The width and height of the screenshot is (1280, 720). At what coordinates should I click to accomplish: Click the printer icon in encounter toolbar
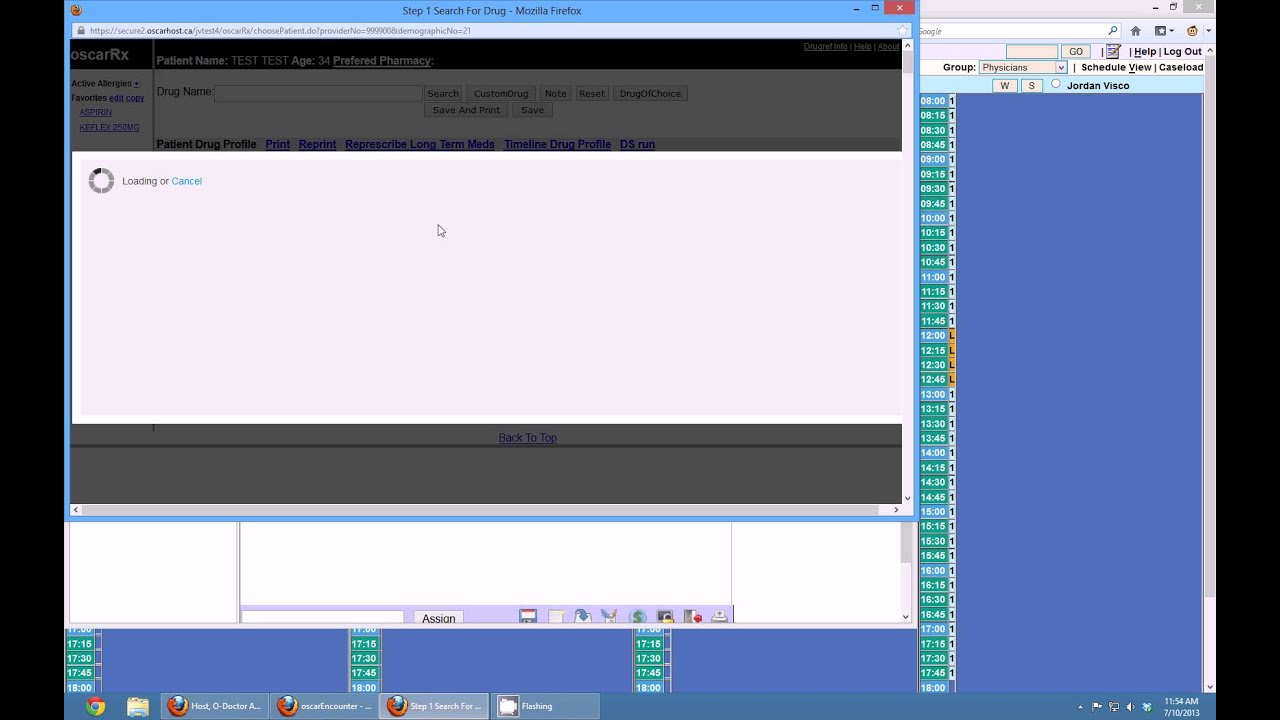pos(719,617)
